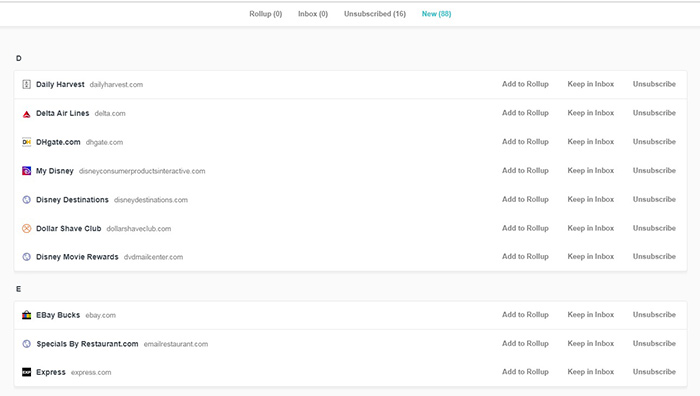Add My Disney to Rollup

tap(525, 171)
